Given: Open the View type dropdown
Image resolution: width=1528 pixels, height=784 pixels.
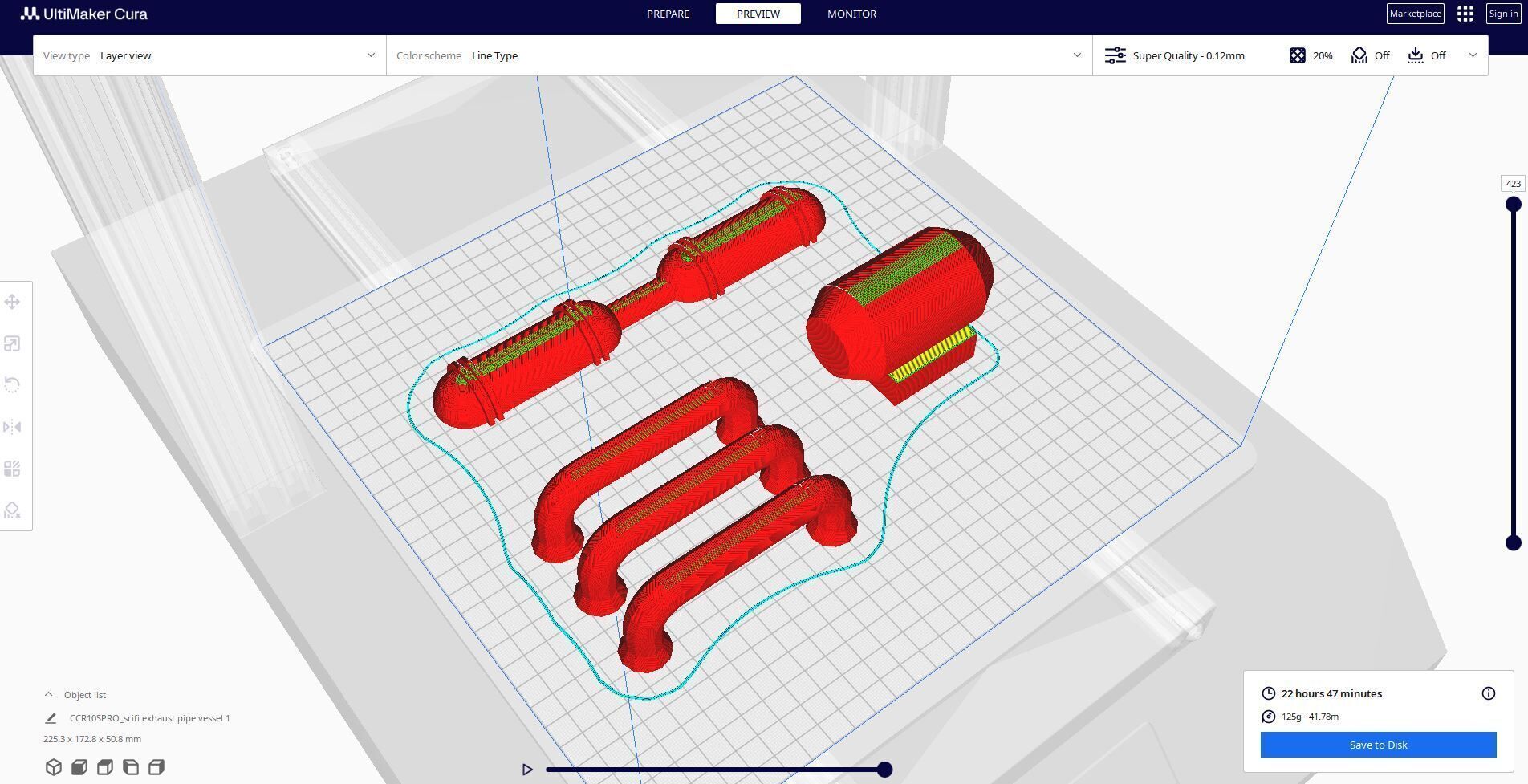Looking at the screenshot, I should pos(209,55).
